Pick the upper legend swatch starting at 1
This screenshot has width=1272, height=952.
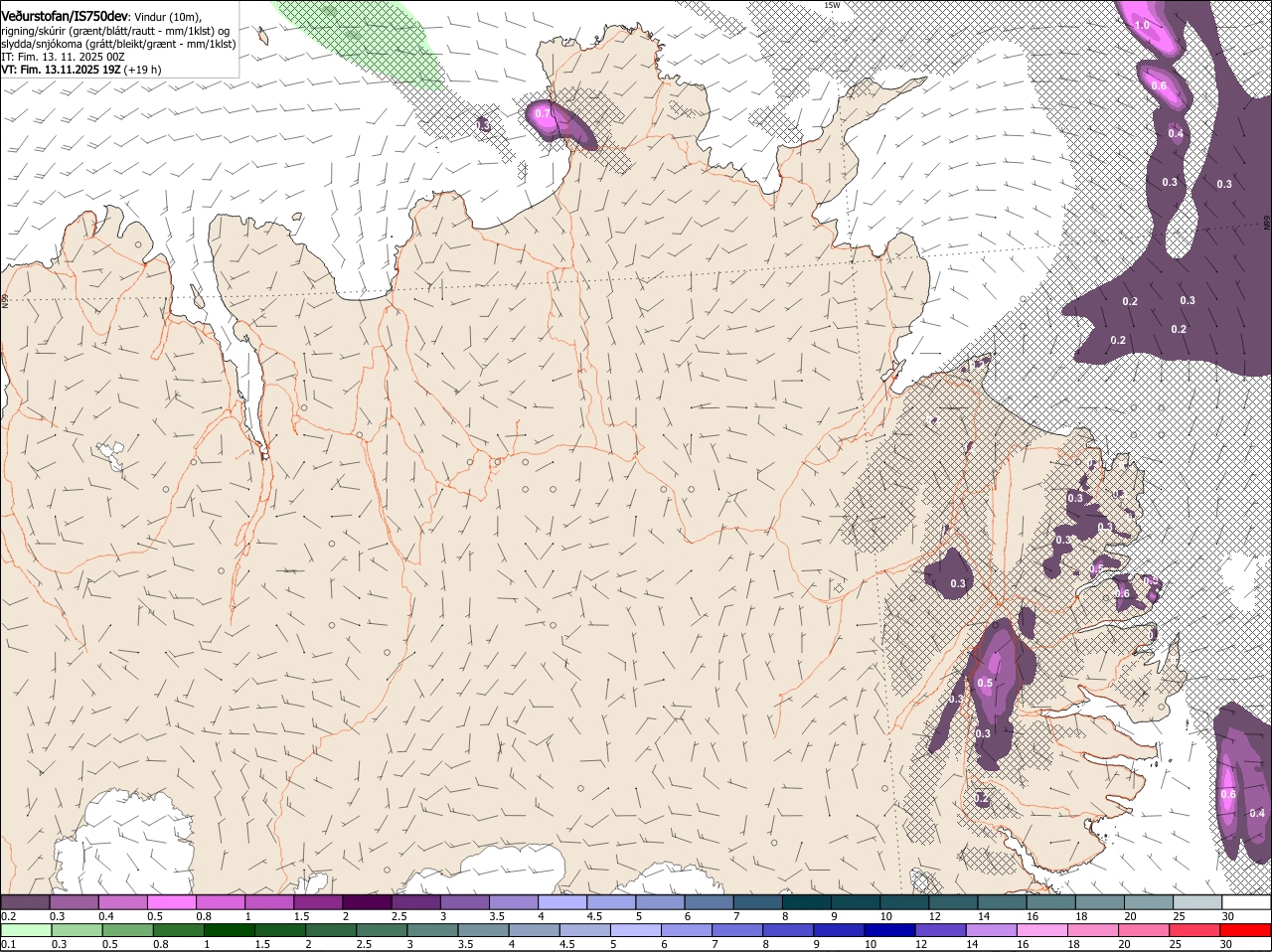tap(268, 902)
